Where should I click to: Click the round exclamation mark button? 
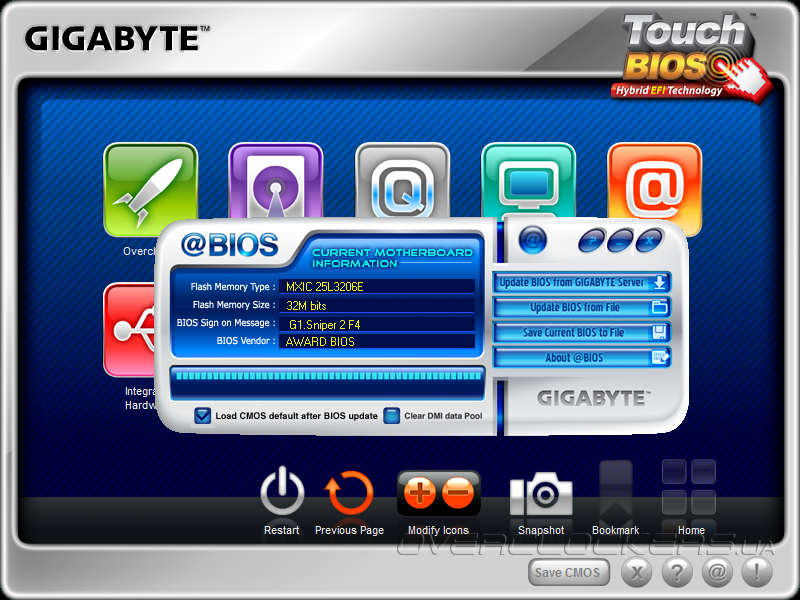click(x=757, y=572)
